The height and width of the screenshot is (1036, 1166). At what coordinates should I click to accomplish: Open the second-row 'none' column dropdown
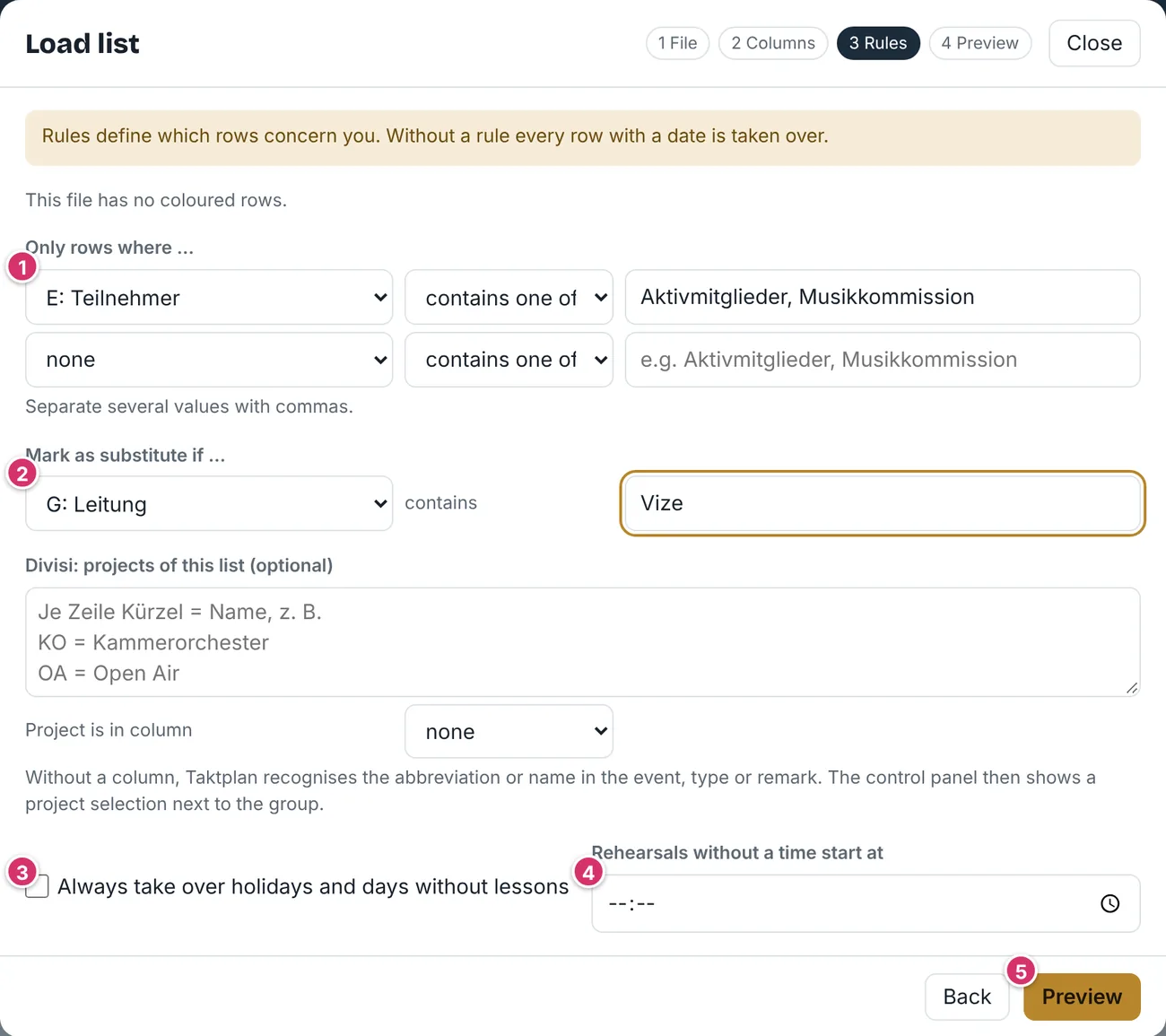pyautogui.click(x=209, y=360)
